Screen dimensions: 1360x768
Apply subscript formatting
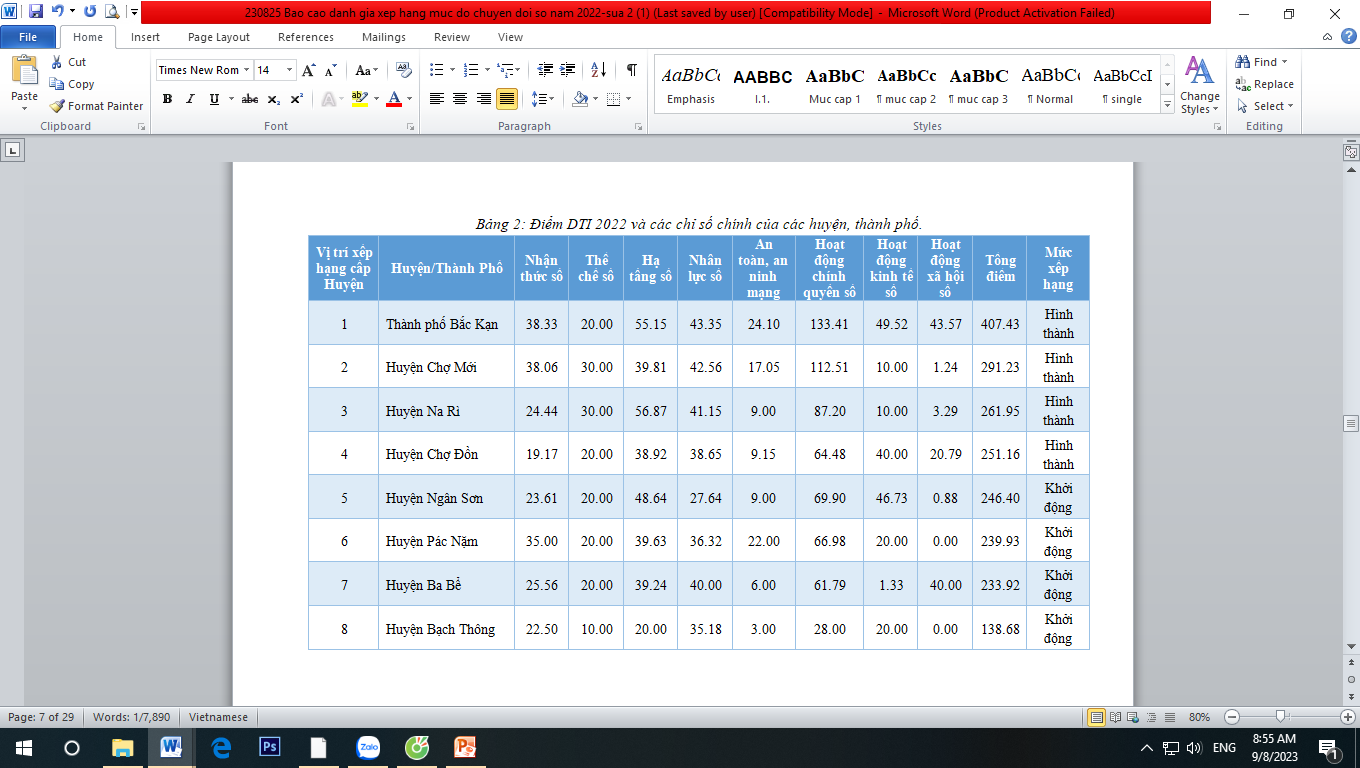(274, 99)
